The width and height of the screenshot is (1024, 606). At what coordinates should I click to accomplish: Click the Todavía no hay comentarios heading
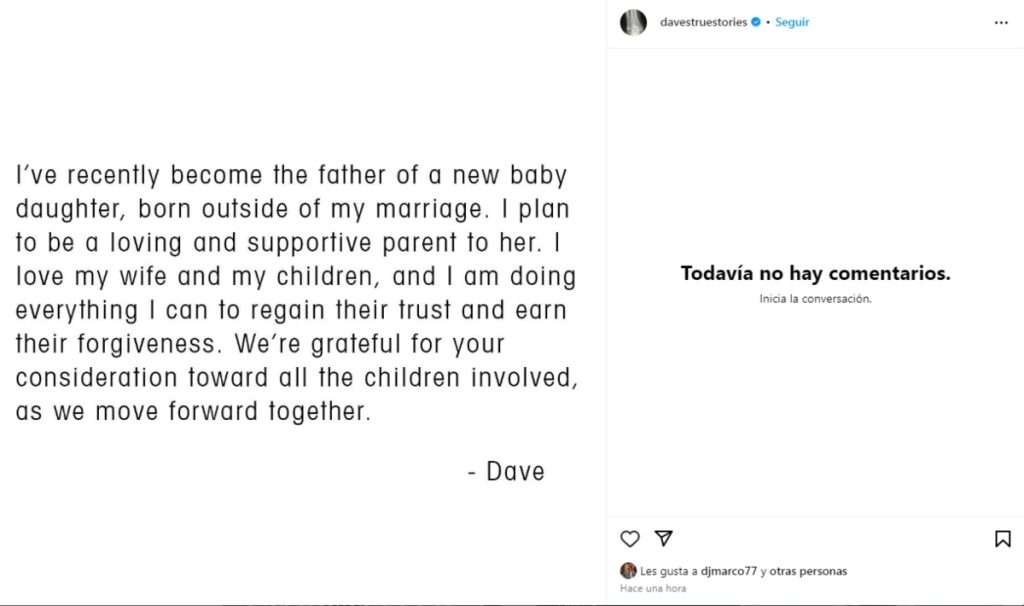(x=815, y=273)
